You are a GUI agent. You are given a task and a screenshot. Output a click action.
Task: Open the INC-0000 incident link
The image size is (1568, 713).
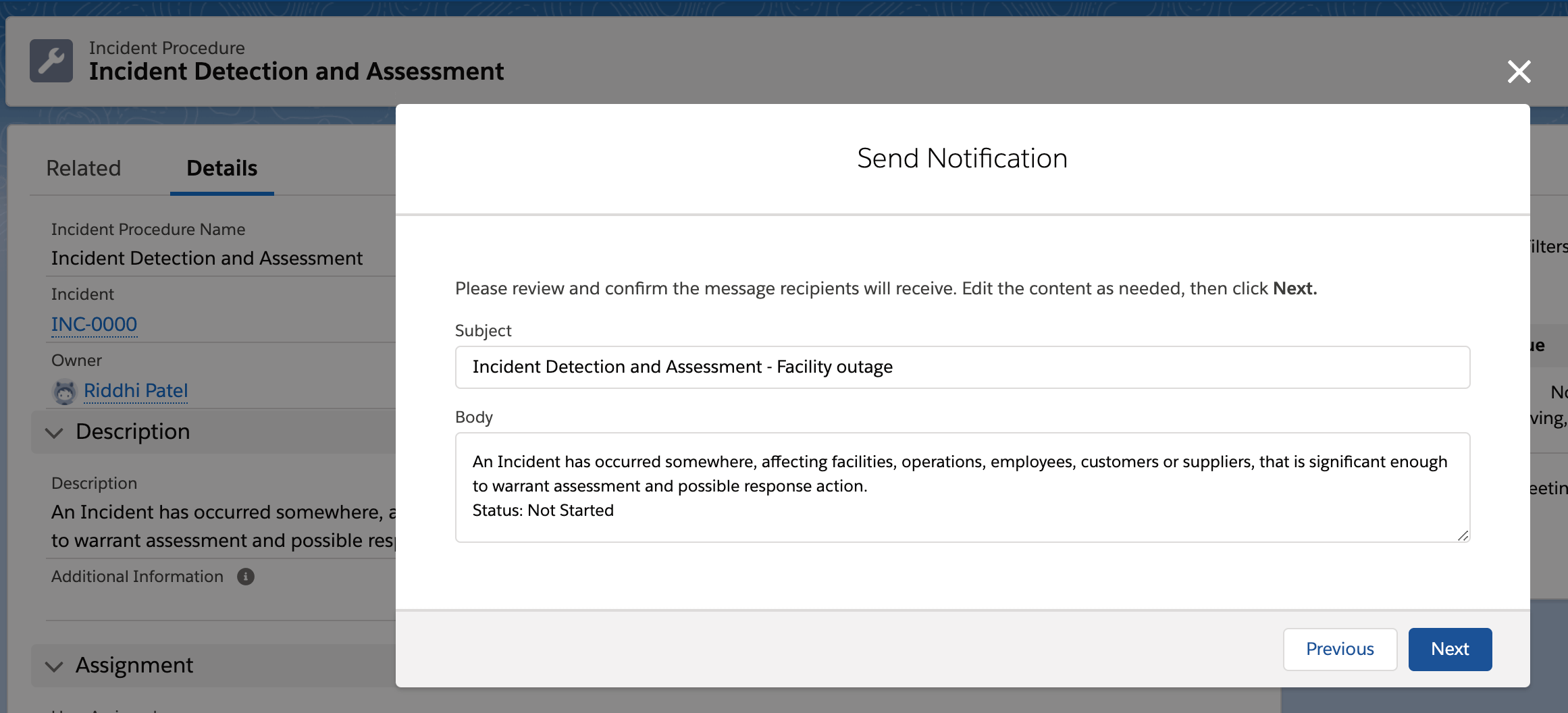[95, 325]
